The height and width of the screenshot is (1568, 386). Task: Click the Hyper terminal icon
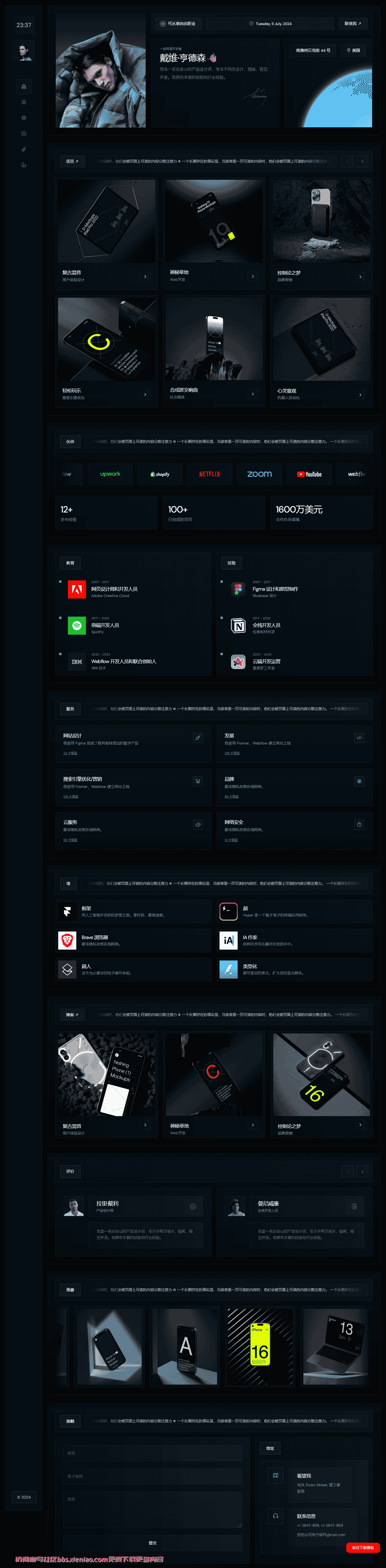(x=228, y=911)
